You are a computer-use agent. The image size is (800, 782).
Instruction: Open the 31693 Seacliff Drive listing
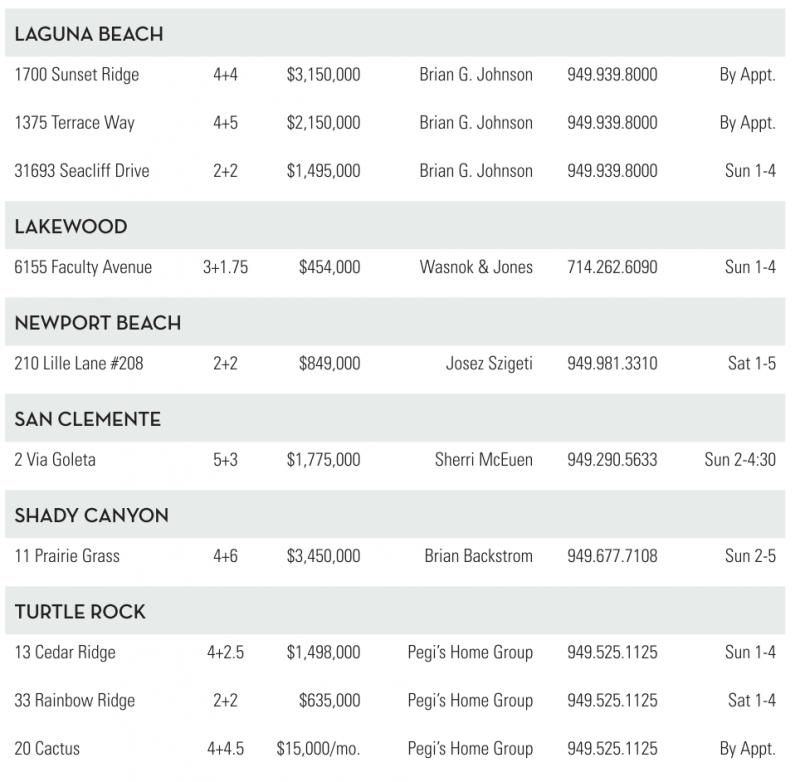click(x=82, y=171)
